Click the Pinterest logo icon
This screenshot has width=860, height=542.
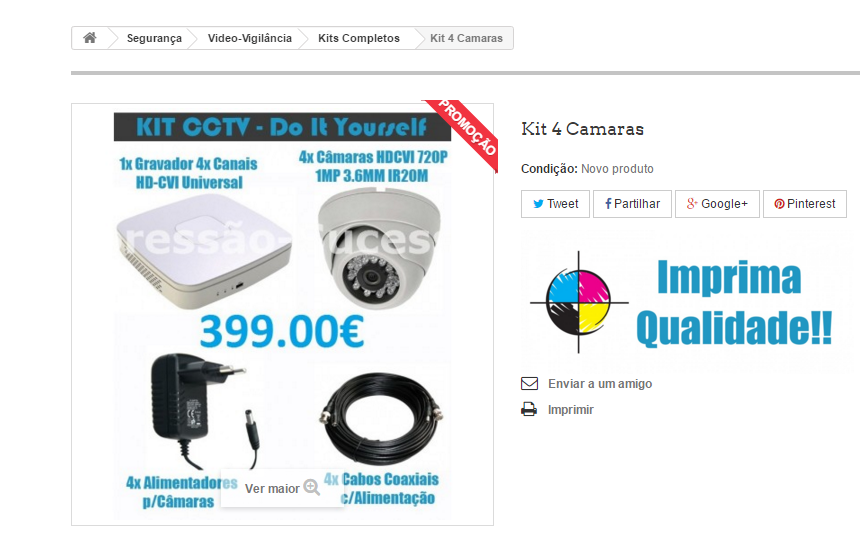click(779, 204)
